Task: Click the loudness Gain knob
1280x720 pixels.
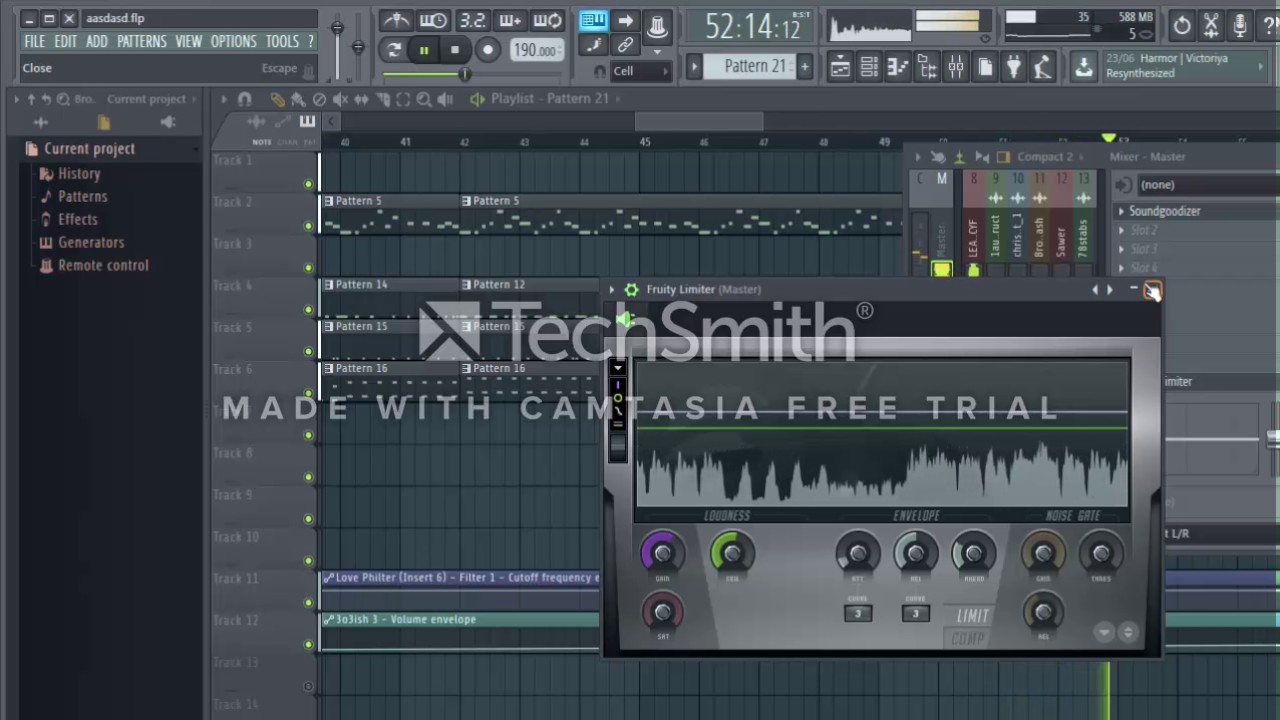Action: click(662, 552)
